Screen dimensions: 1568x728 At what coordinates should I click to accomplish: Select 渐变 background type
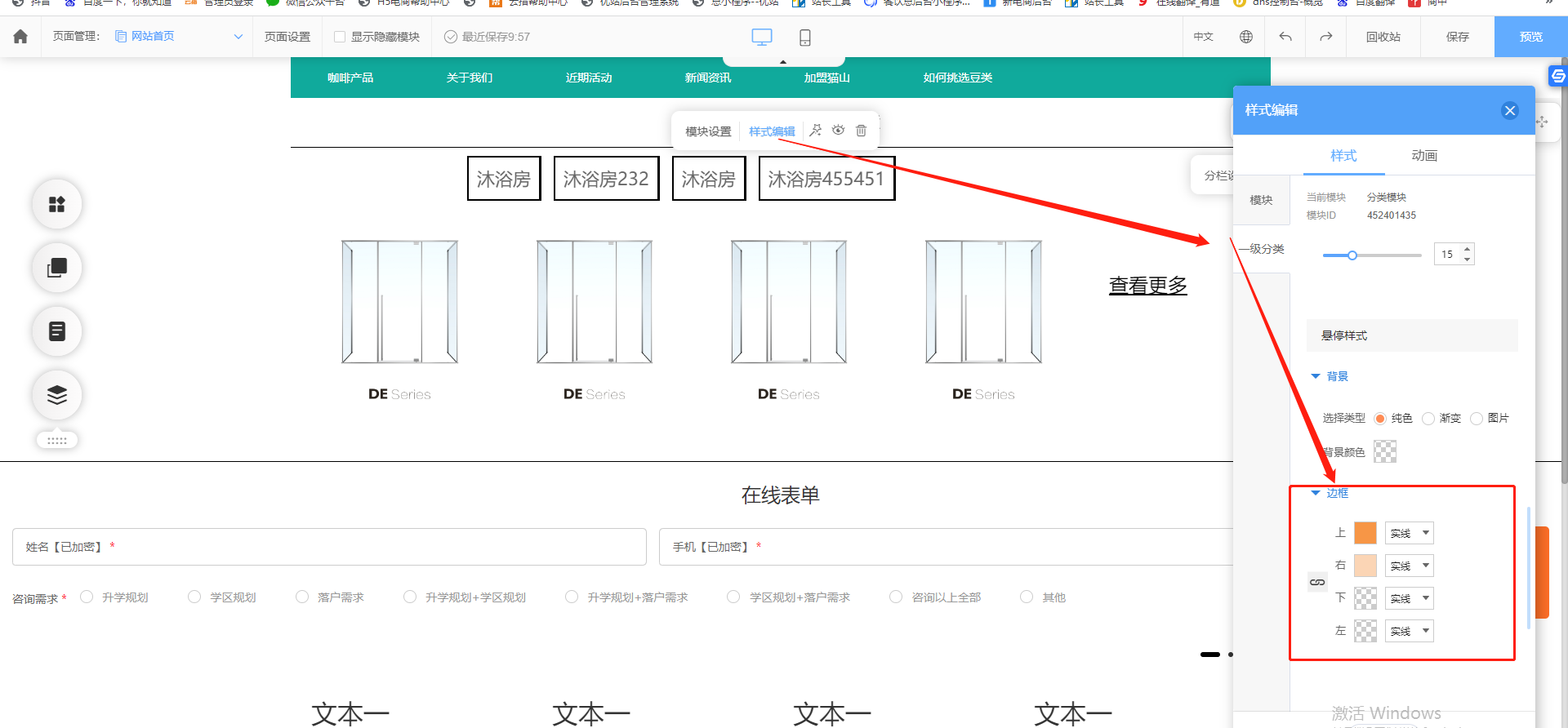[1428, 419]
